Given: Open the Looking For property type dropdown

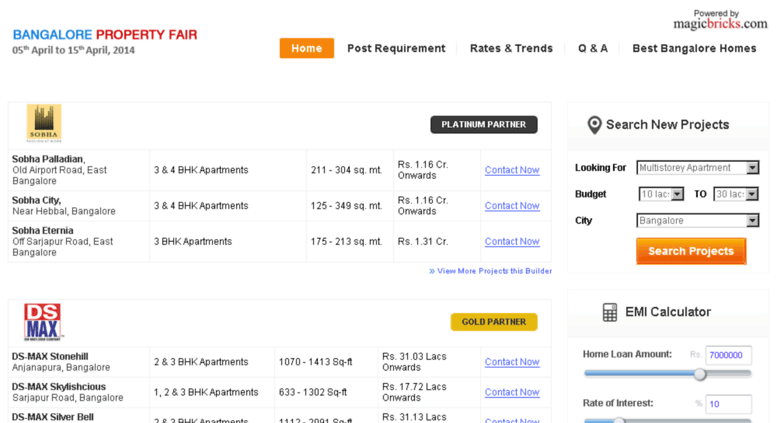Looking at the screenshot, I should click(x=697, y=168).
